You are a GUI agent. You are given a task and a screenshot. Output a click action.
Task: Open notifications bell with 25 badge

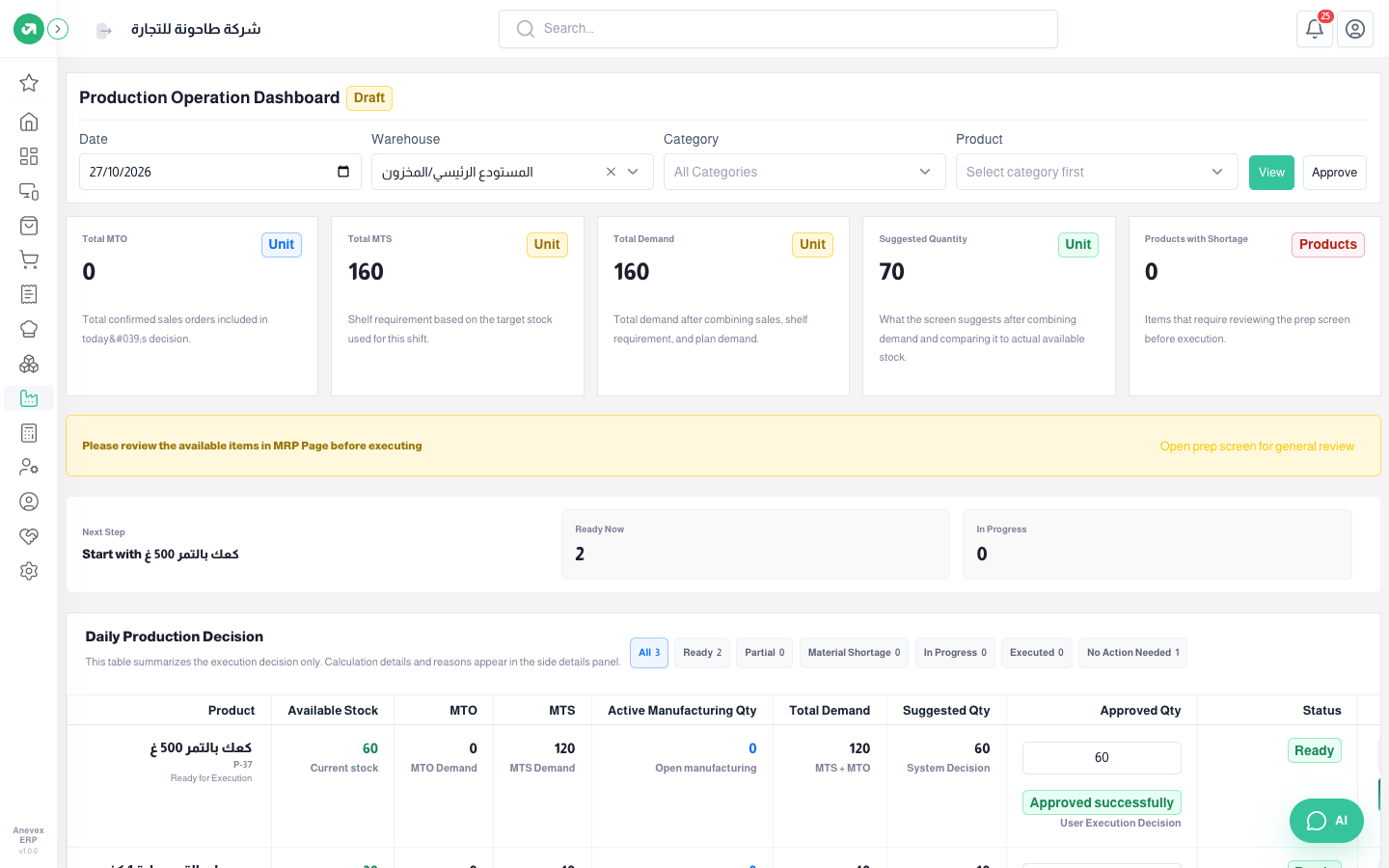point(1315,29)
